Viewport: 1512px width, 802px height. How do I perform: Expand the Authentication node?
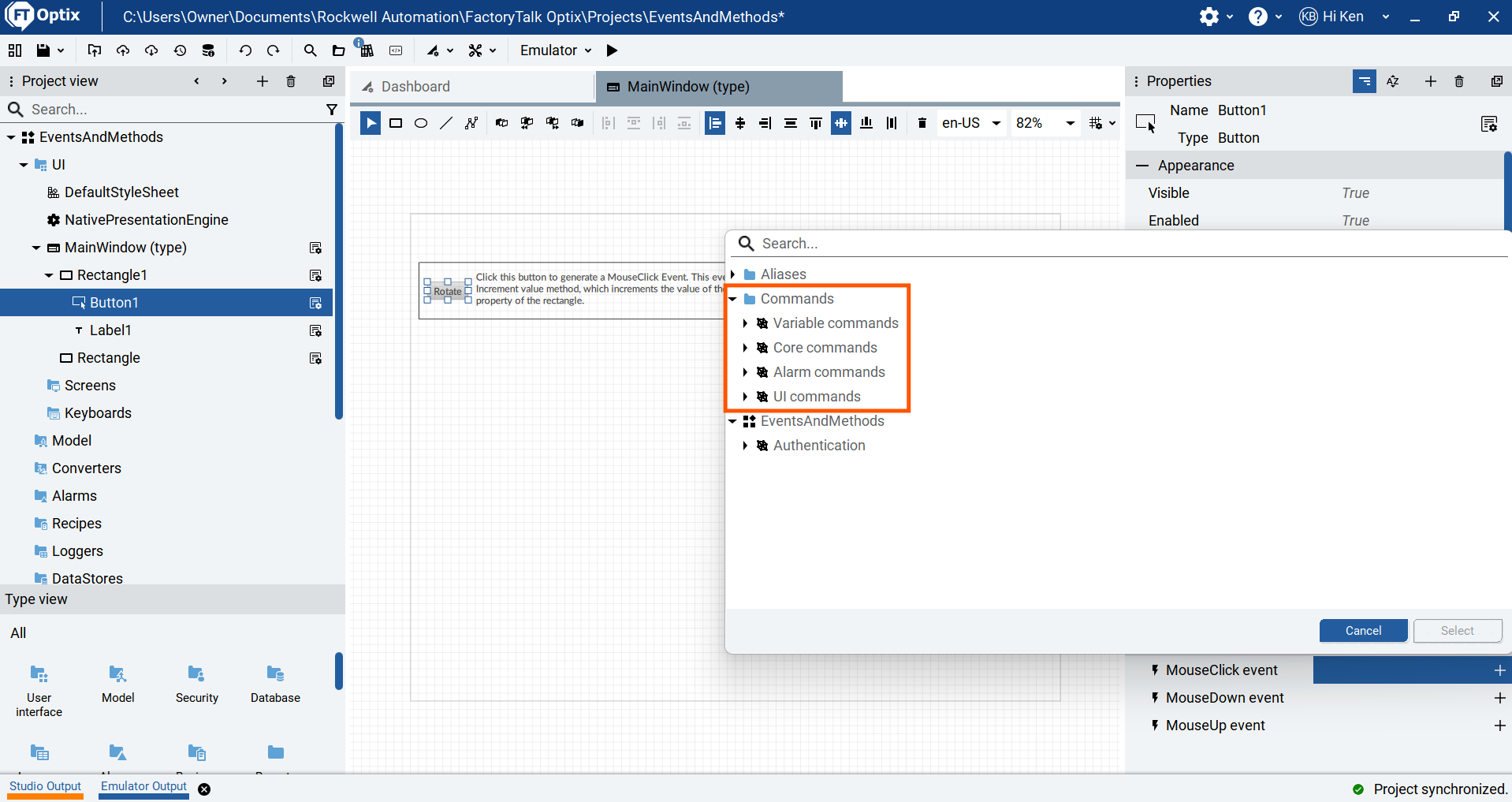745,446
